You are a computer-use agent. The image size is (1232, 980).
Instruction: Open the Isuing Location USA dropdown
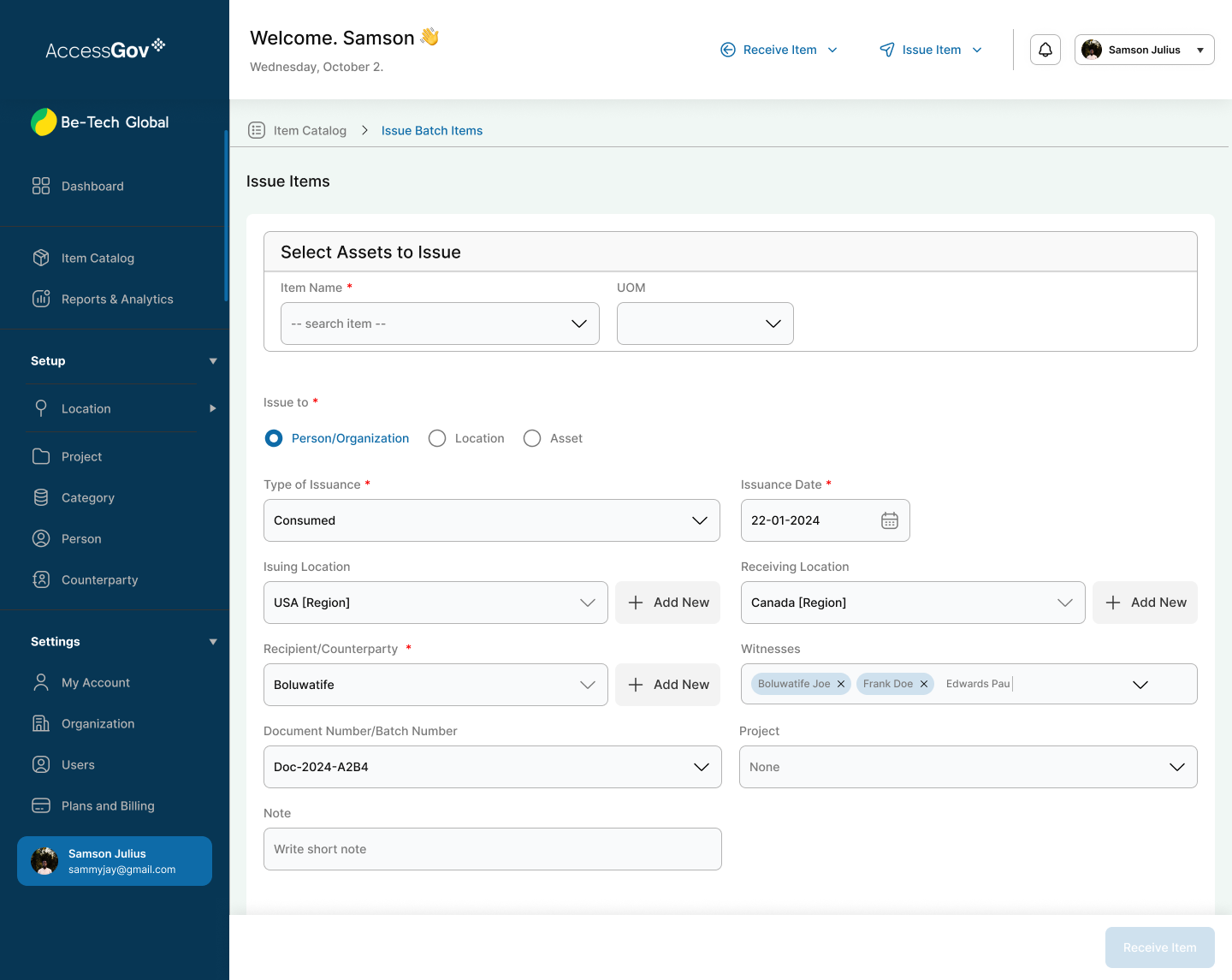click(x=435, y=603)
